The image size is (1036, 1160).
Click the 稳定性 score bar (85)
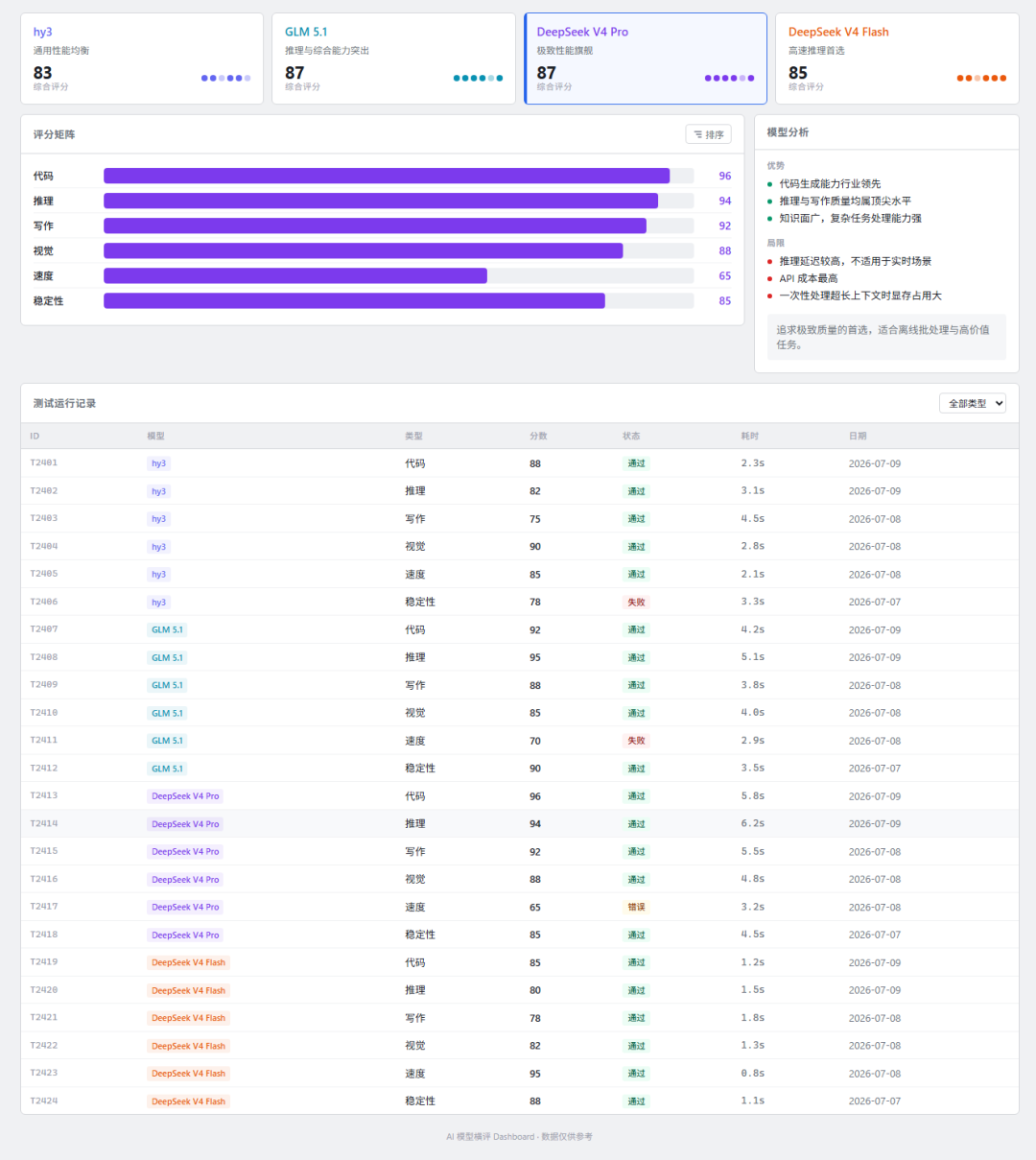399,300
